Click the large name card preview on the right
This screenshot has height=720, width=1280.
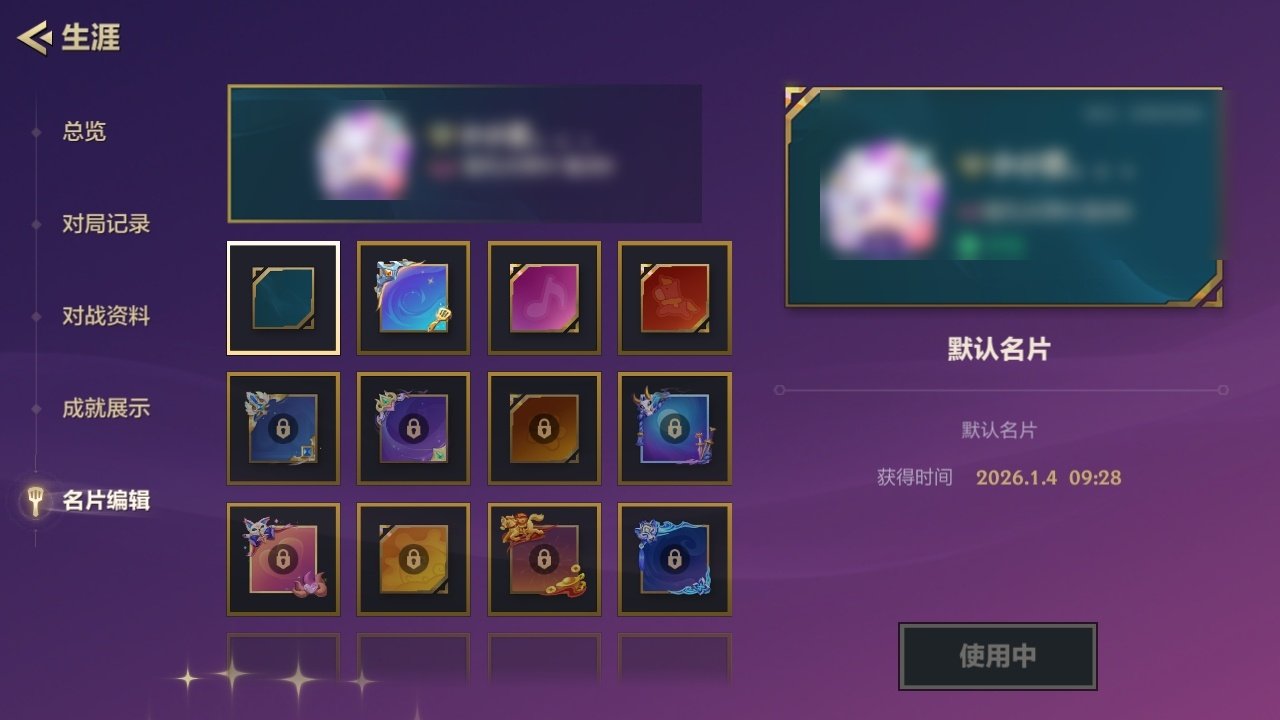tap(1004, 196)
